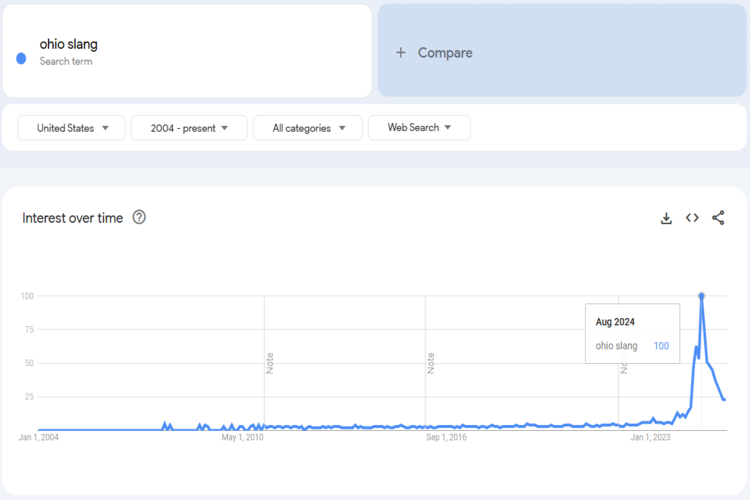
Task: Click the 50 y-axis label
Action: [x=29, y=363]
